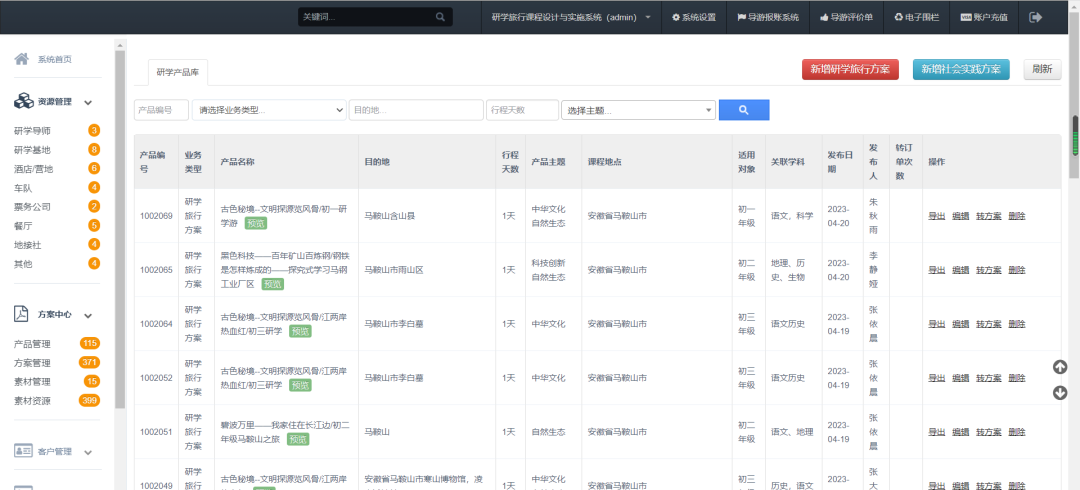The width and height of the screenshot is (1080, 490).
Task: Click 删除 for product 1002065
Action: 1017,270
